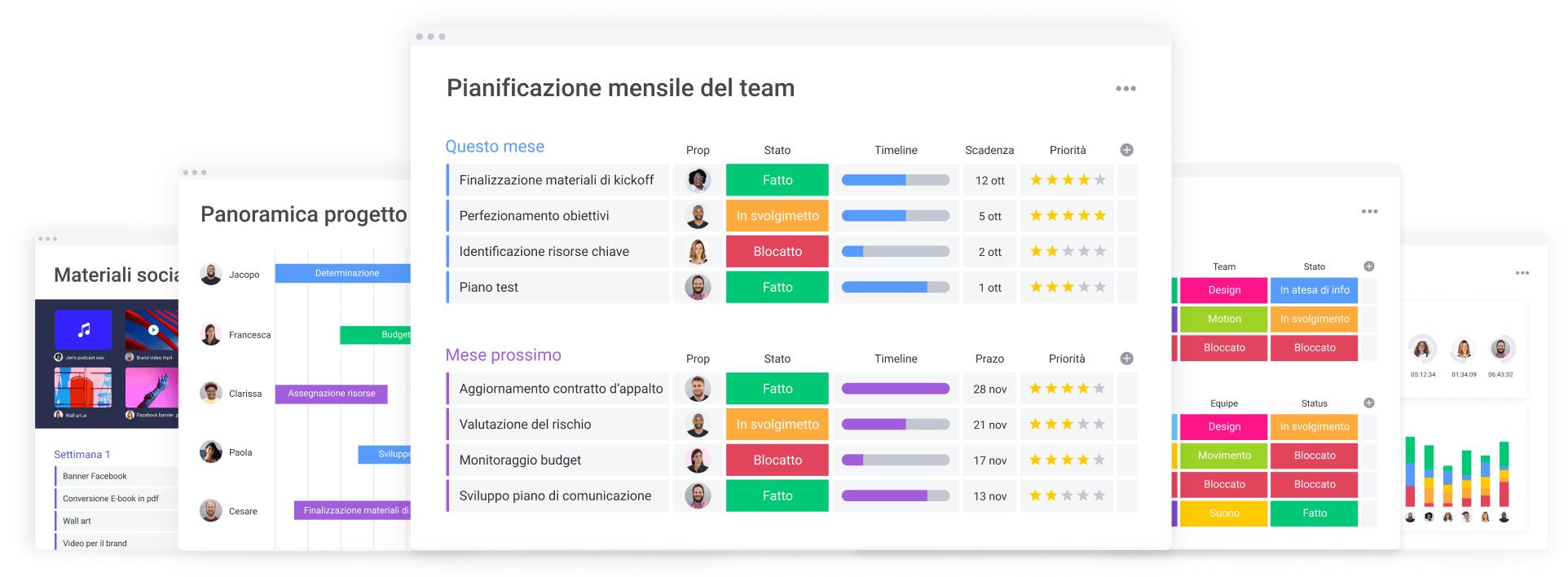Click owner avatar for Aggiornamento contratto d'appalto
Viewport: 1568px width, 577px height.
coord(698,389)
